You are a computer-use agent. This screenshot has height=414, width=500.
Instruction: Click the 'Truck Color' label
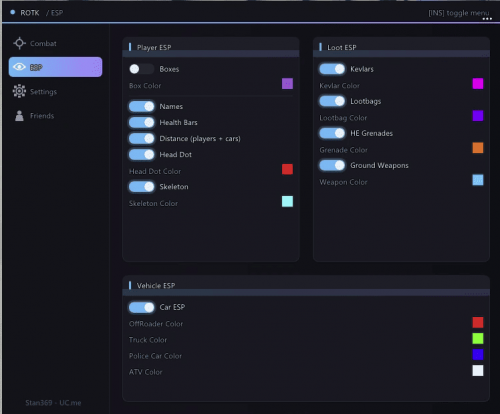point(148,340)
